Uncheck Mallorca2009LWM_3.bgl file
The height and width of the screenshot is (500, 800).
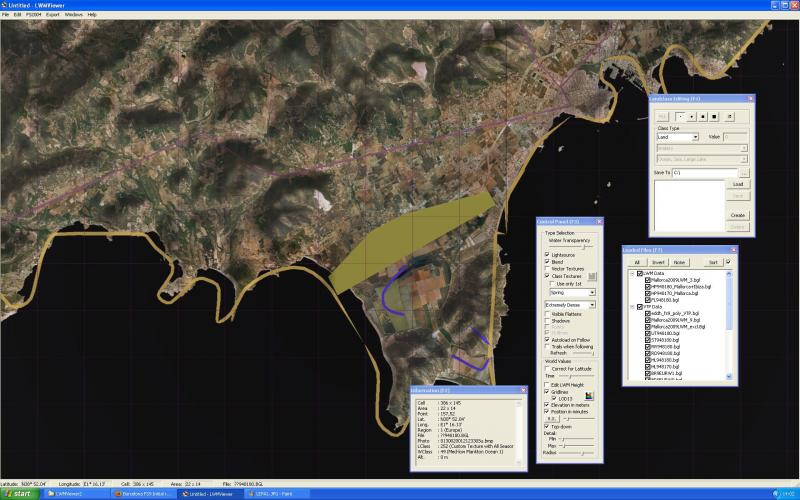[x=647, y=281]
